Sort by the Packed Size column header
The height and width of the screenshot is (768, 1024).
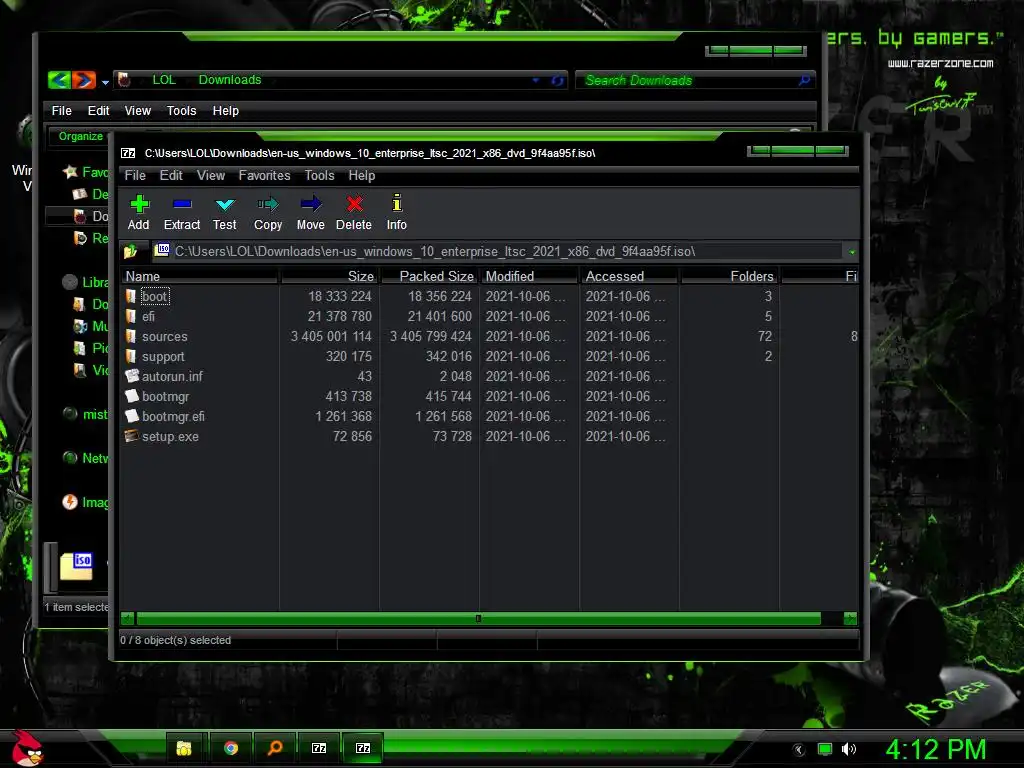(x=430, y=276)
